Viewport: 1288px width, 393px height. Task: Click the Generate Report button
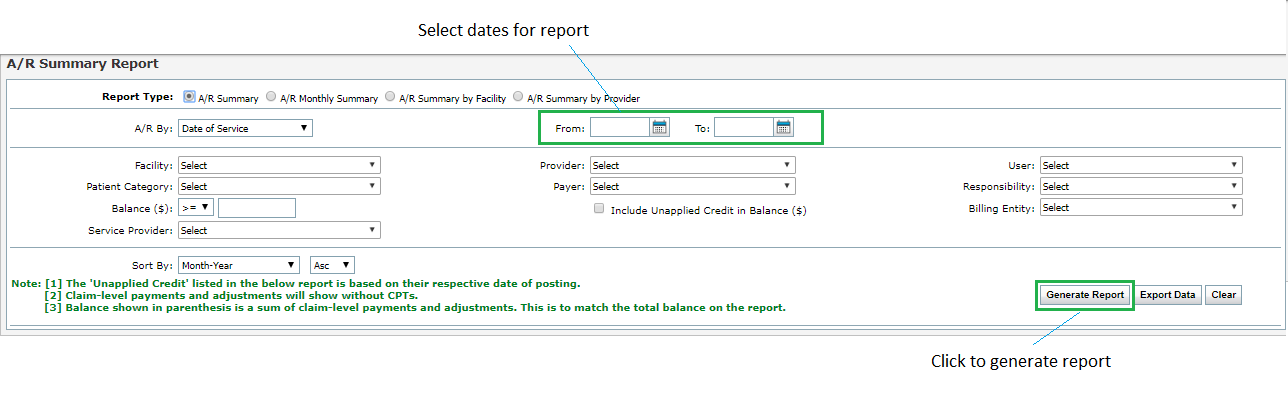pos(1085,295)
